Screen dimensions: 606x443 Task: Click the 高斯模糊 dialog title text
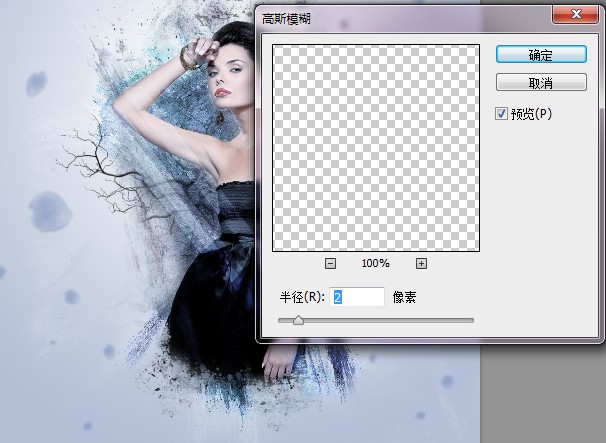coord(286,19)
